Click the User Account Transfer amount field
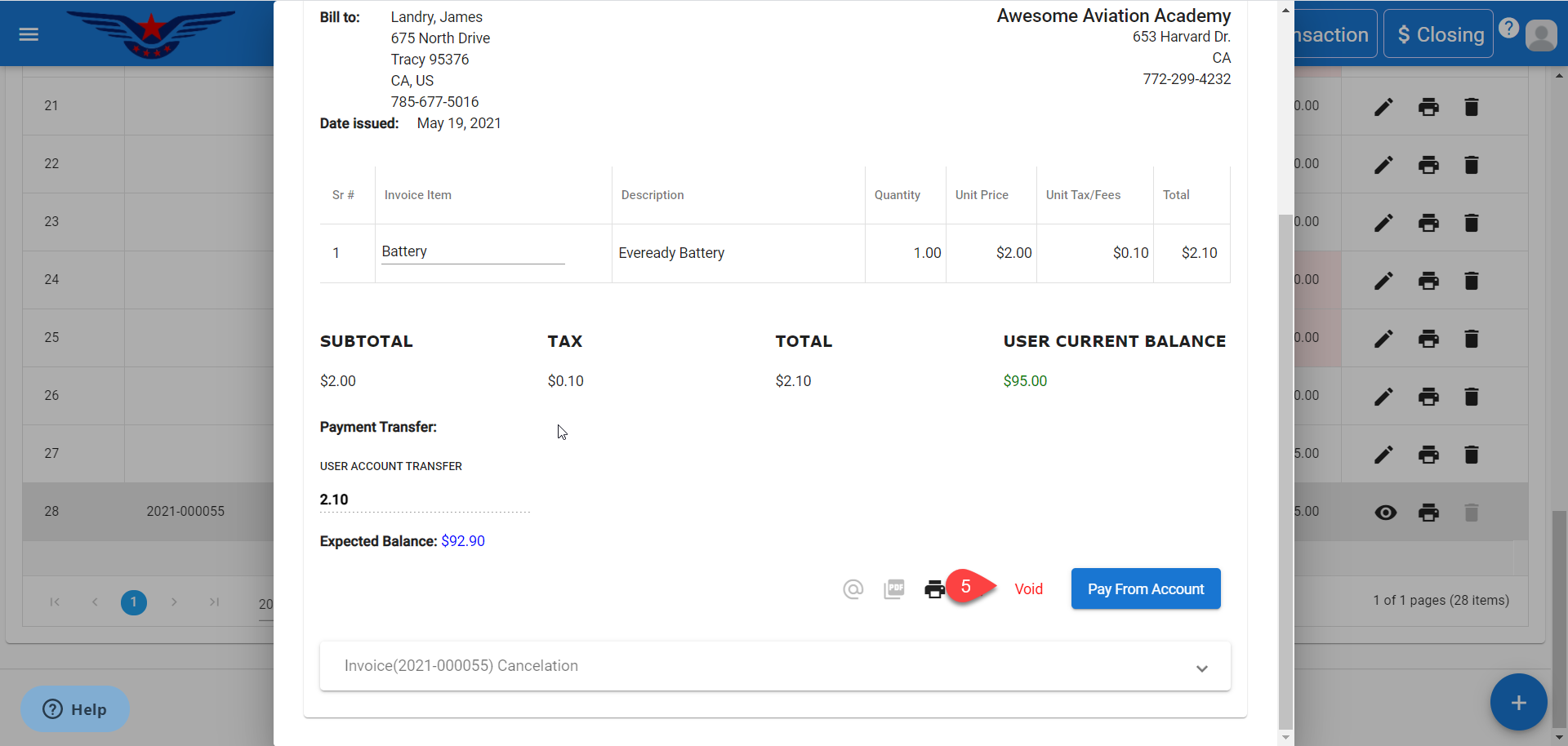This screenshot has width=1568, height=746. 424,500
